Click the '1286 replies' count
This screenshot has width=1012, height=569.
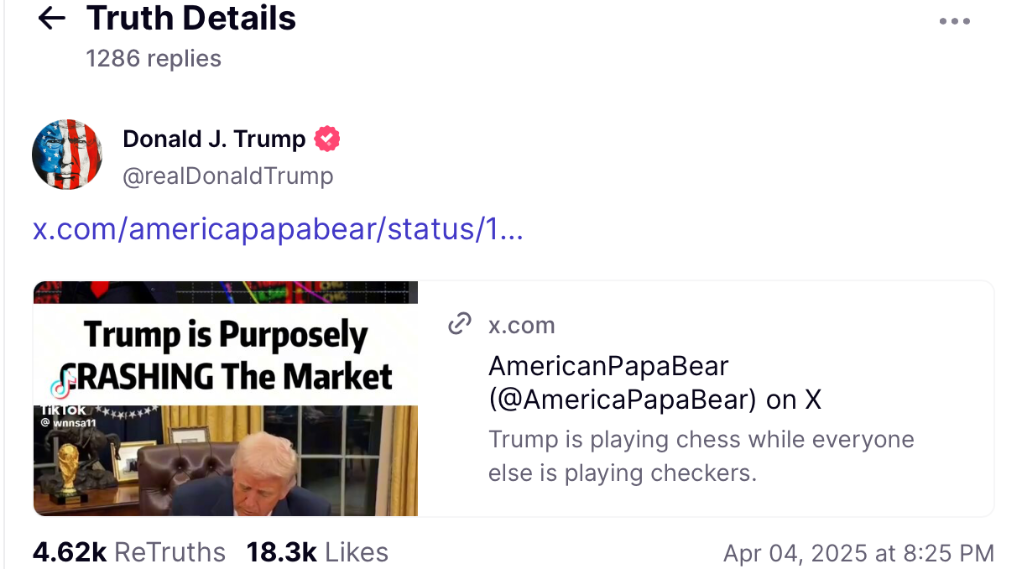(x=153, y=58)
